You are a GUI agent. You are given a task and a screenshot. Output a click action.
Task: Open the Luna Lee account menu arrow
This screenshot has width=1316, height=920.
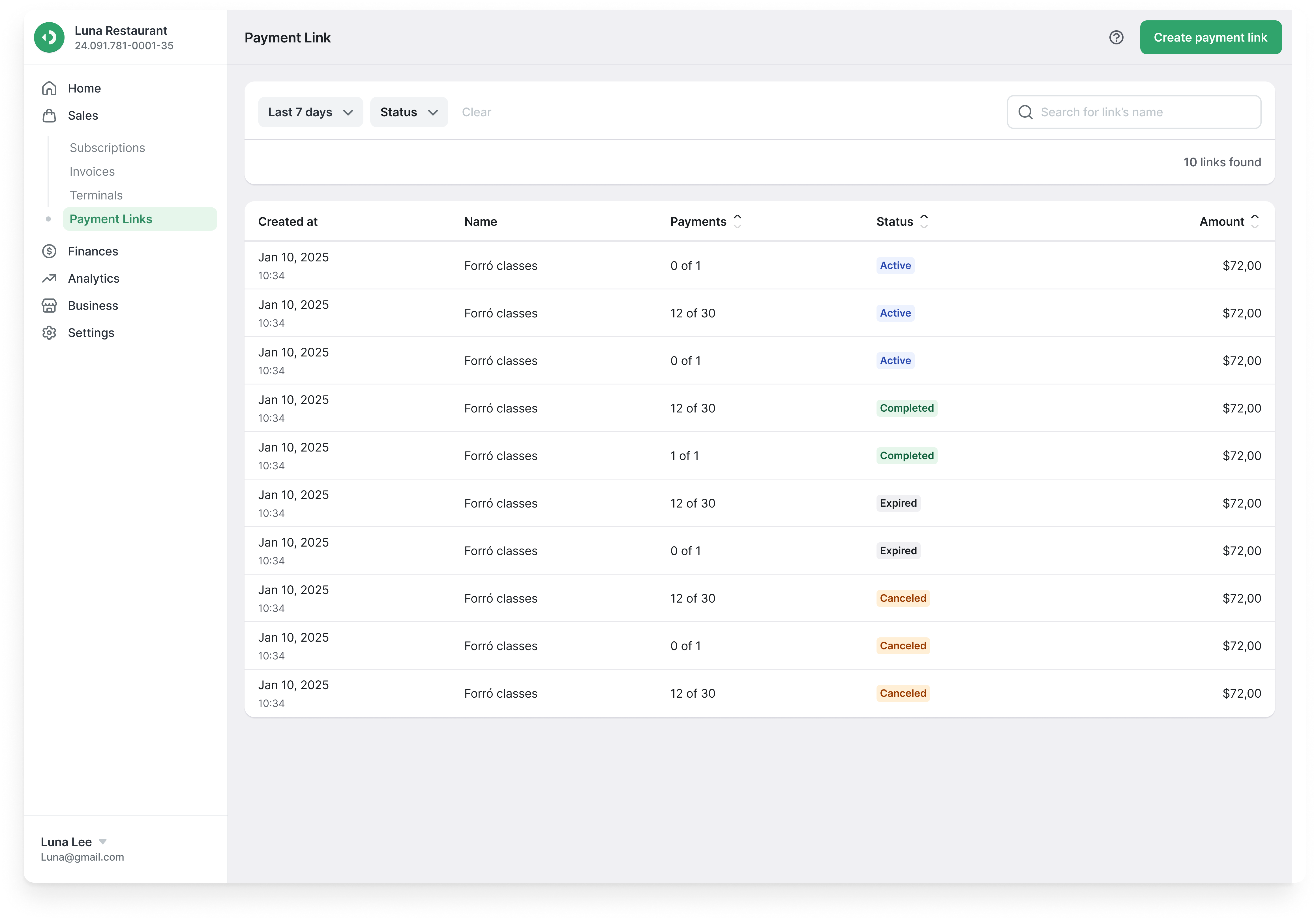103,842
